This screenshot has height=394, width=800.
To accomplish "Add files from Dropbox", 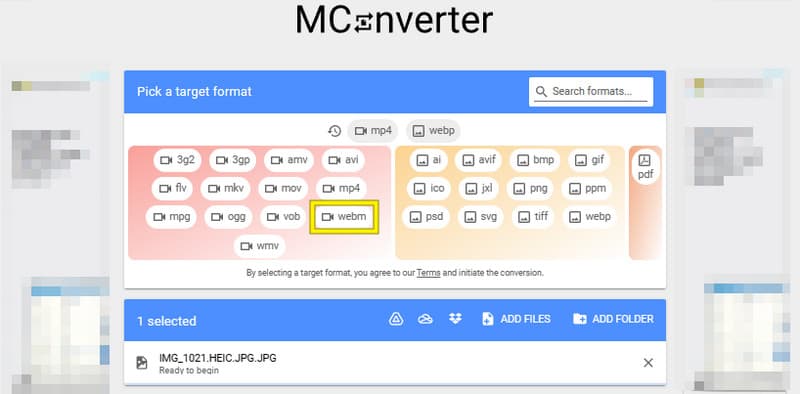I will (455, 319).
